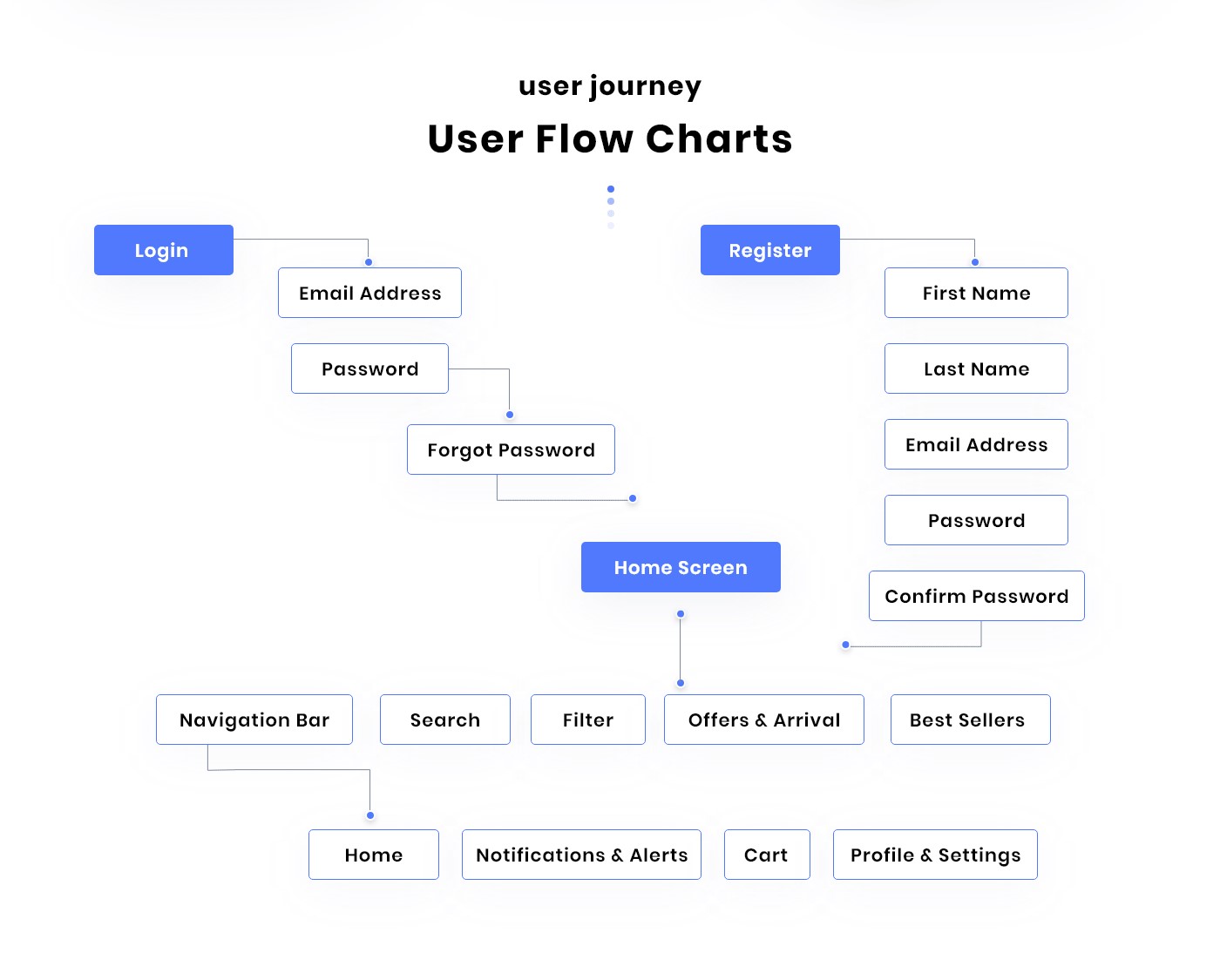Select the Home box in bottom row
This screenshot has height=980, width=1220.
373,855
